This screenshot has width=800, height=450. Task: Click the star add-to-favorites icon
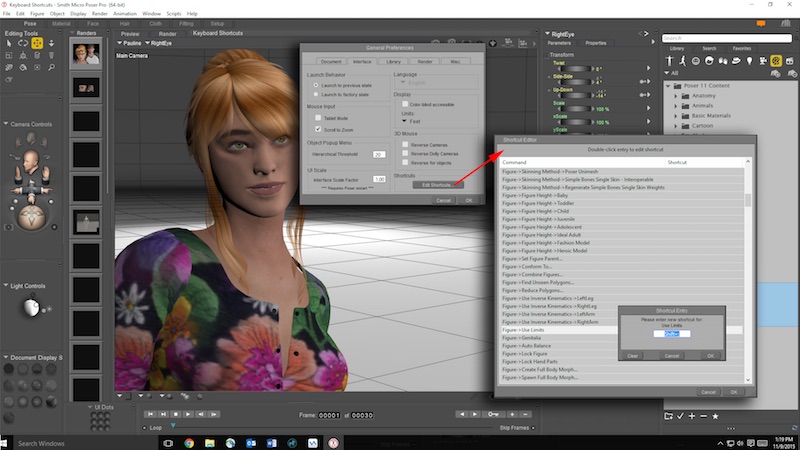[715, 416]
